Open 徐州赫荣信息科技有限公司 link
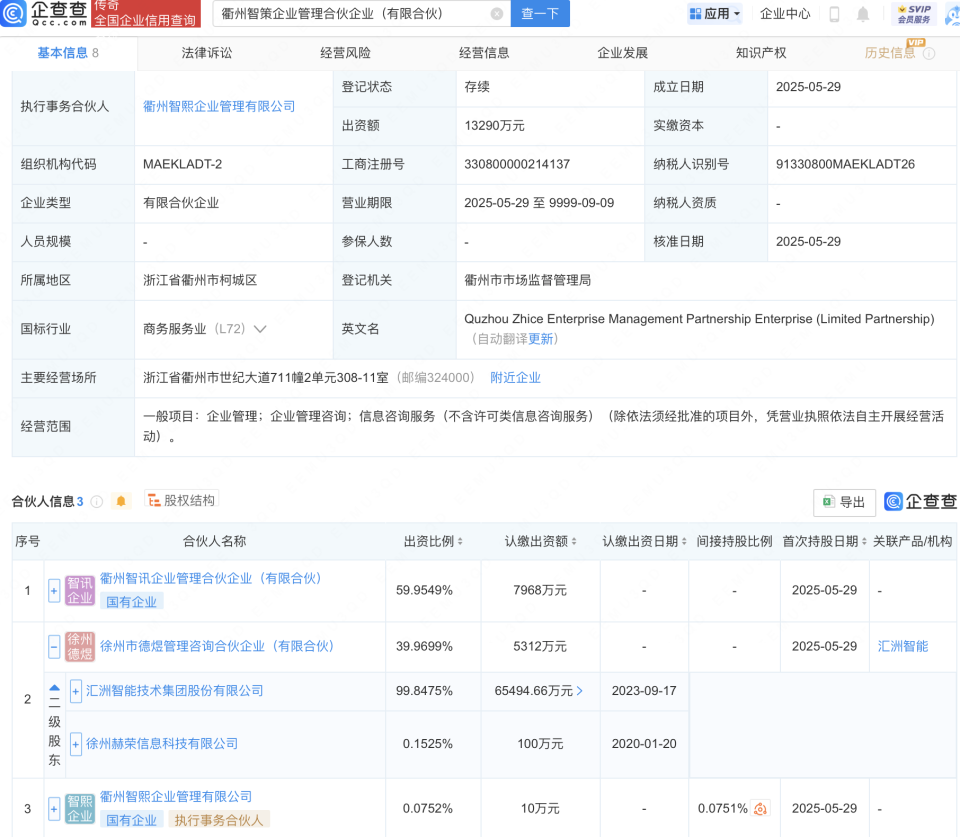 tap(162, 744)
